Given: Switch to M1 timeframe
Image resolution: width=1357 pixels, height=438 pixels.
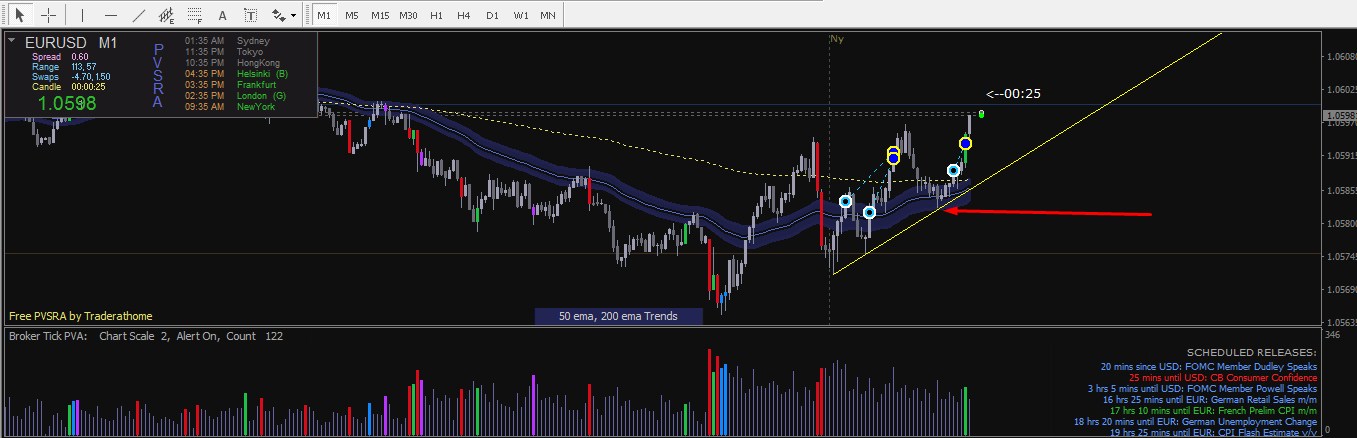Looking at the screenshot, I should click(x=323, y=16).
